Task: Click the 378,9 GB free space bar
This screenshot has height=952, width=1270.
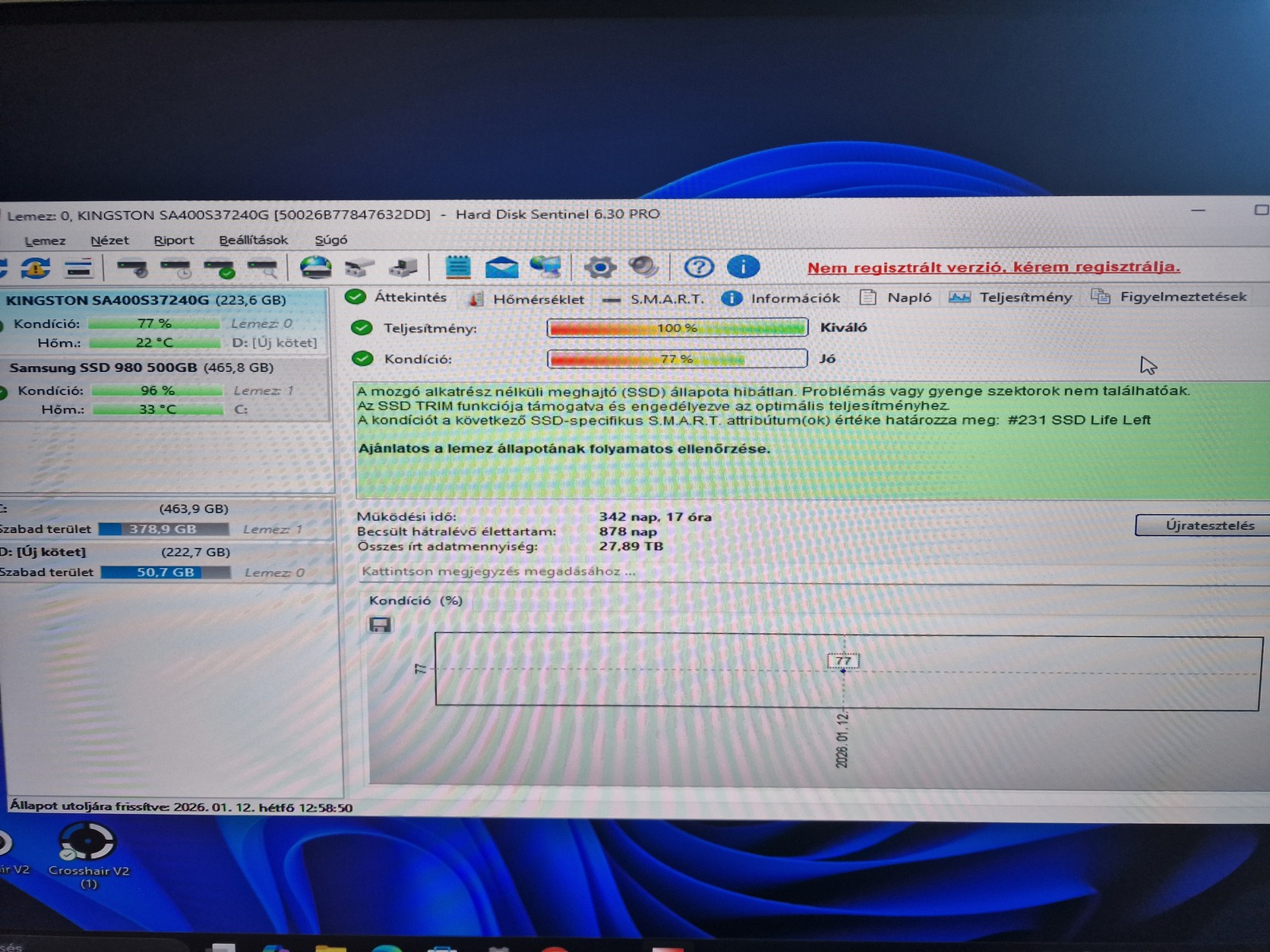Action: [x=163, y=529]
